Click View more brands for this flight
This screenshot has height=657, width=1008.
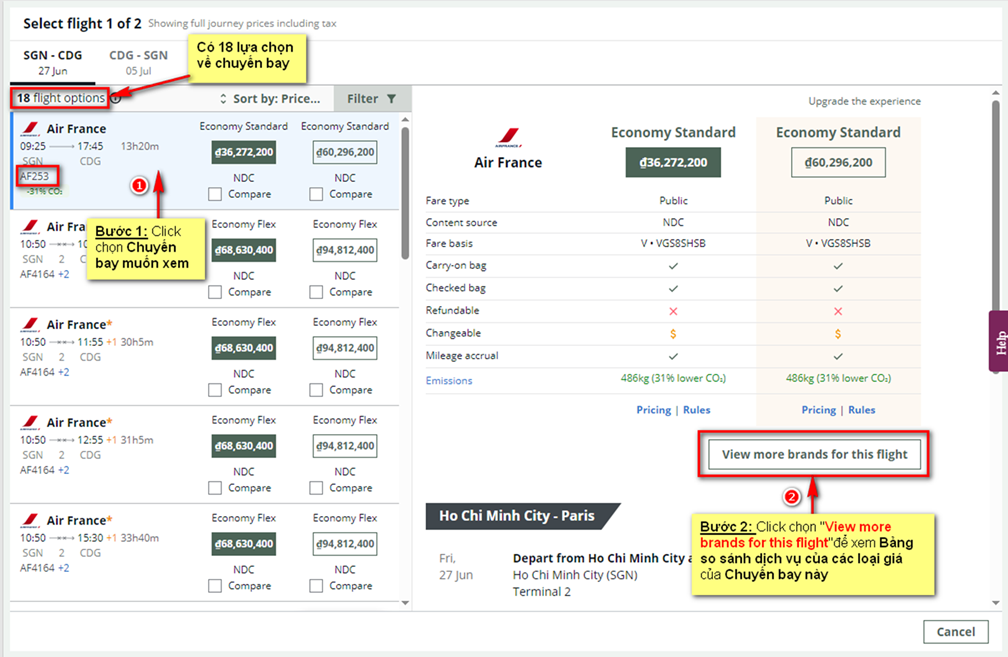tap(814, 454)
